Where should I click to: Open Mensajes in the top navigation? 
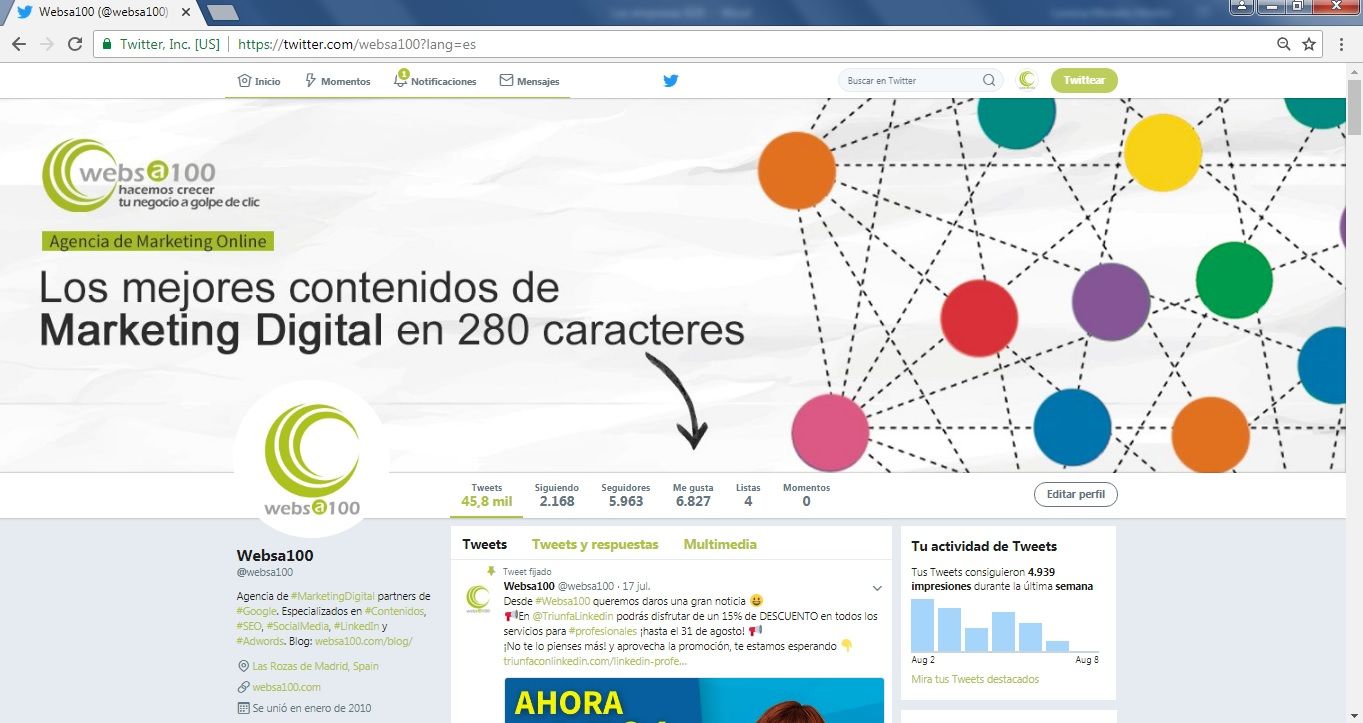pos(529,81)
